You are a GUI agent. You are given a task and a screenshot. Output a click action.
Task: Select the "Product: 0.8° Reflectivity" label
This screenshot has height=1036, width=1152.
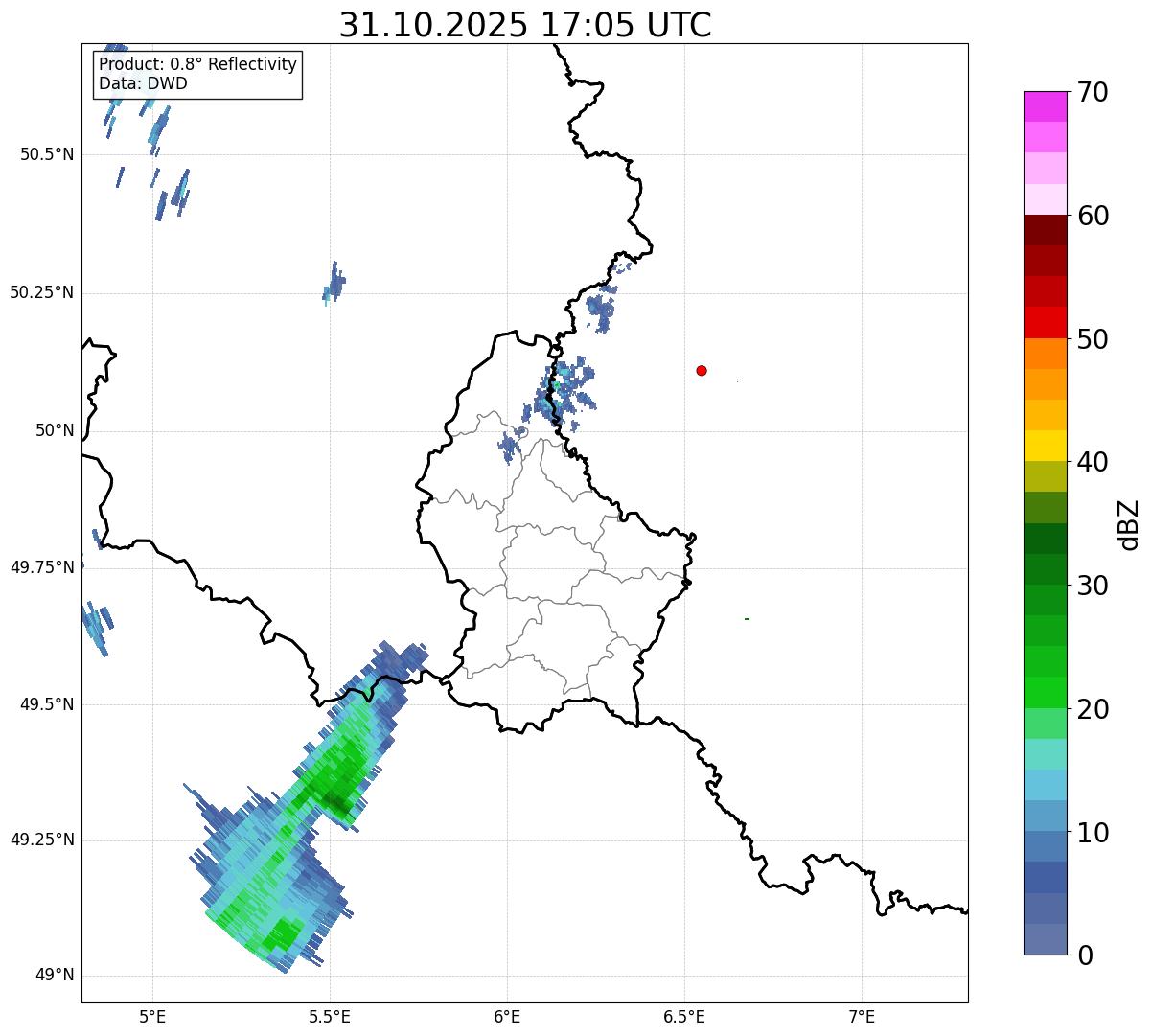tap(198, 65)
